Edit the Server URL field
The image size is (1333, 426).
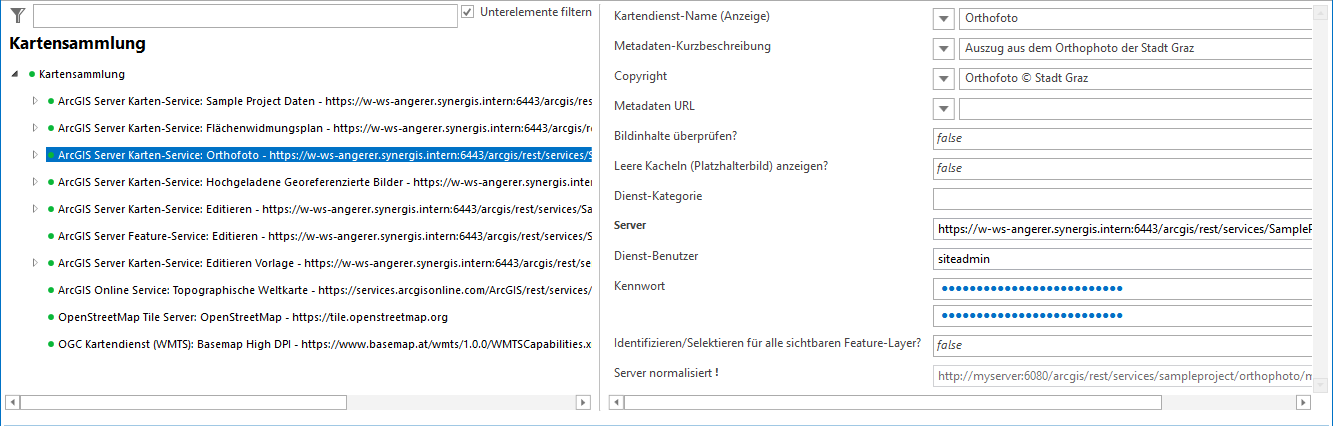click(1122, 229)
